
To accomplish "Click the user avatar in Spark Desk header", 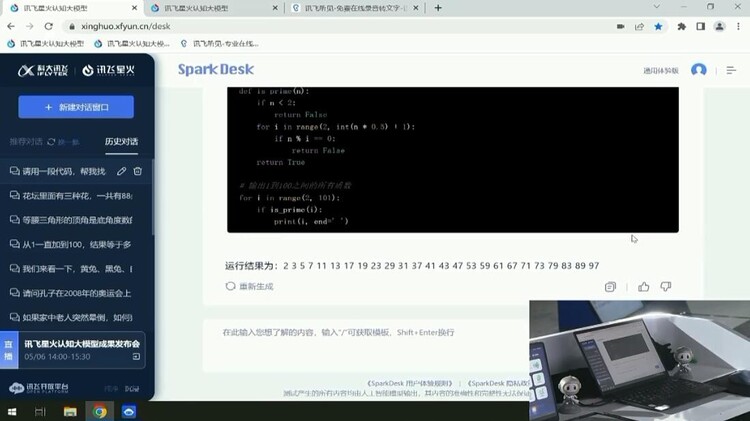I will [x=699, y=70].
